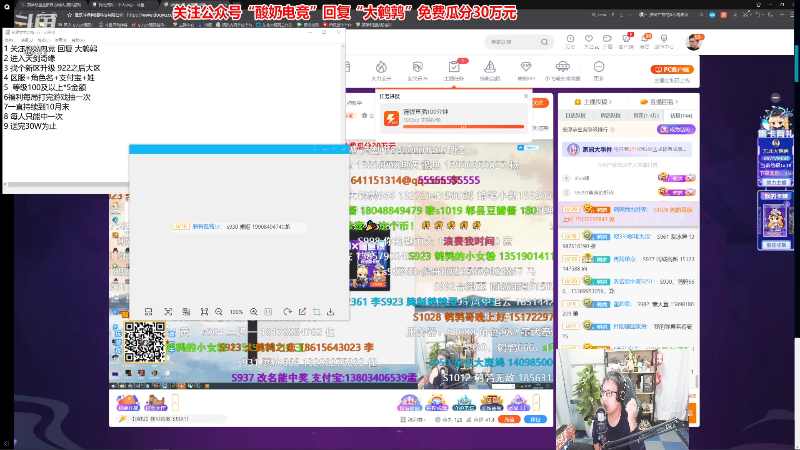Close the task popup with X
800x450 pixels.
coord(526,96)
